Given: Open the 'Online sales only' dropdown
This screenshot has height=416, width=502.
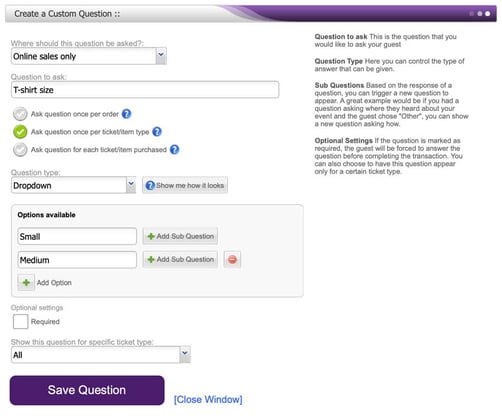Looking at the screenshot, I should click(x=88, y=56).
